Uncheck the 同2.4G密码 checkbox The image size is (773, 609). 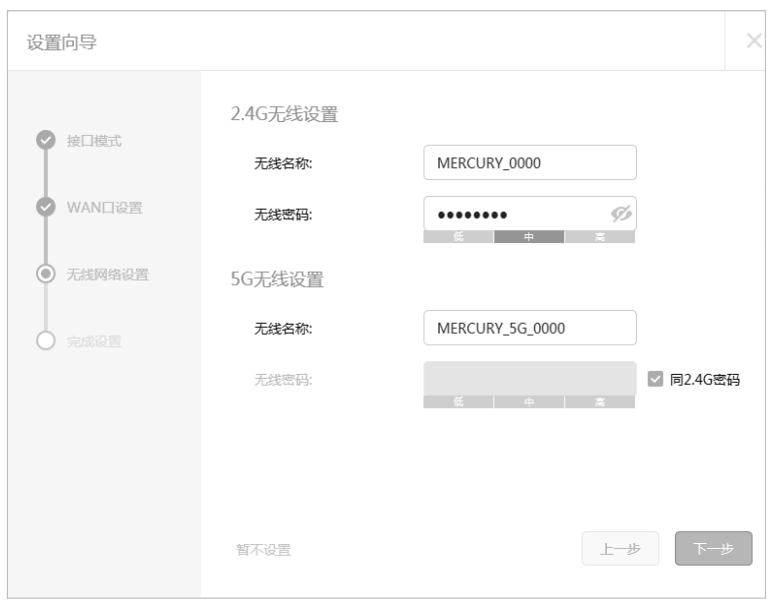coord(655,379)
